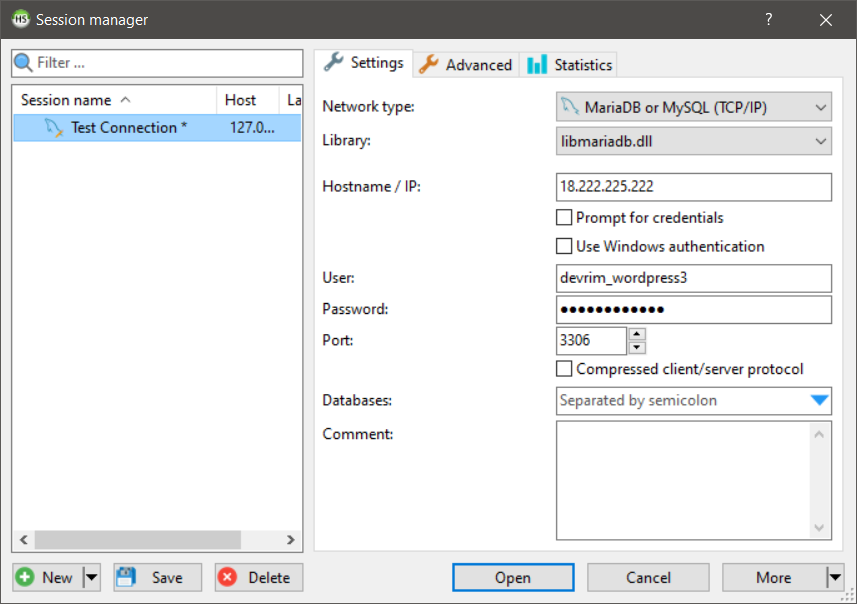857x604 pixels.
Task: Click the Library label
Action: coord(347,140)
